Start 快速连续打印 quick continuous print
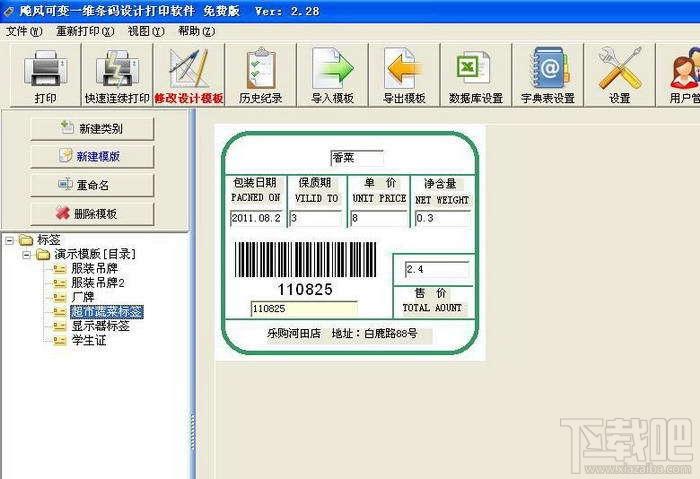This screenshot has height=479, width=700. point(117,75)
